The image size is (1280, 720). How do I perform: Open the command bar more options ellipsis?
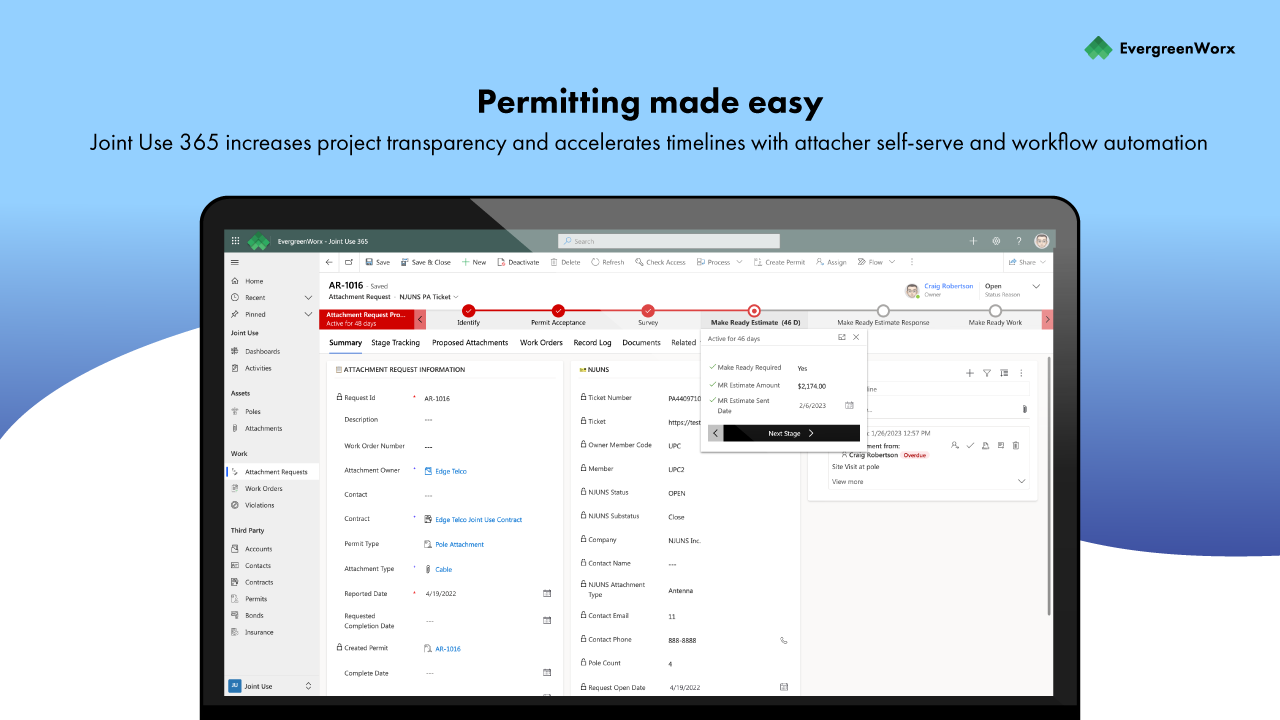pos(911,262)
